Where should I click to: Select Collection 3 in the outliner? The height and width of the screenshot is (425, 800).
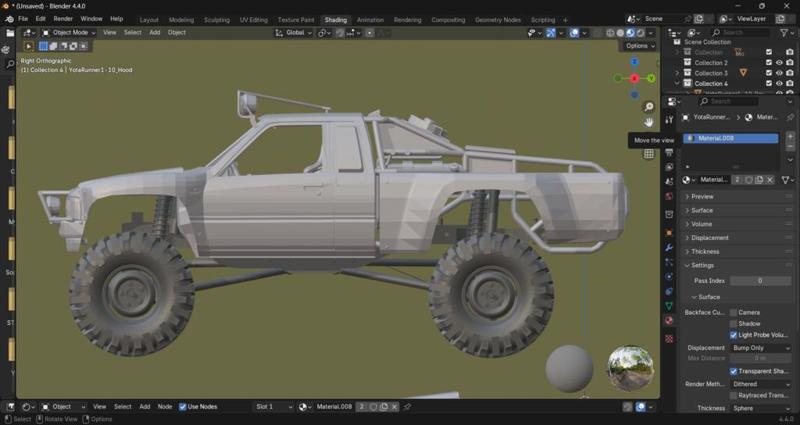[711, 73]
